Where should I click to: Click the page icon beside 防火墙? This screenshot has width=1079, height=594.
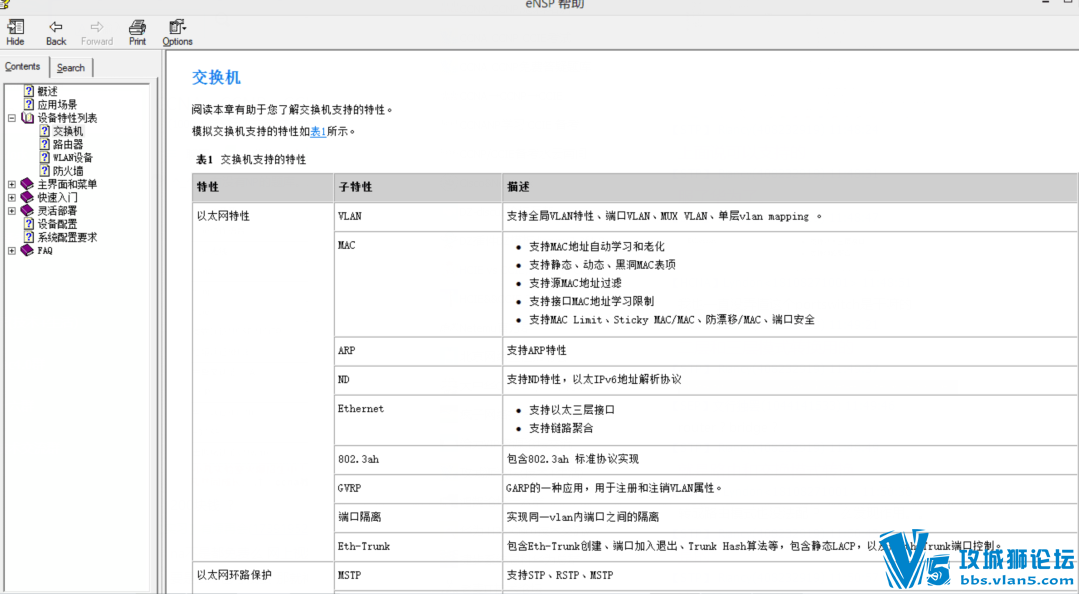44,171
